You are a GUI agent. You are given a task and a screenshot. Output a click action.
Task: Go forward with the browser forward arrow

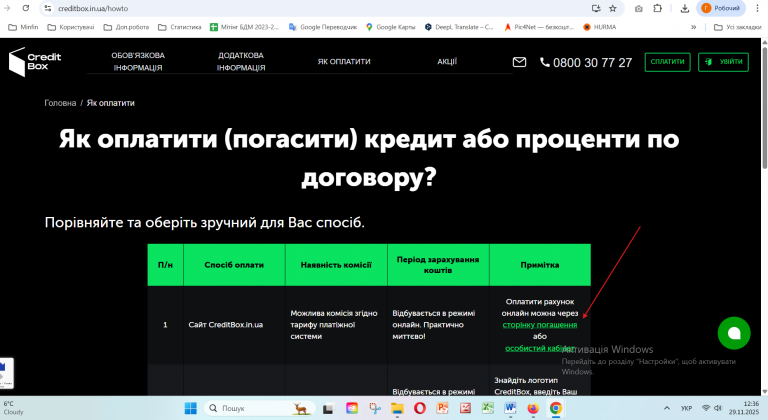[x=7, y=8]
